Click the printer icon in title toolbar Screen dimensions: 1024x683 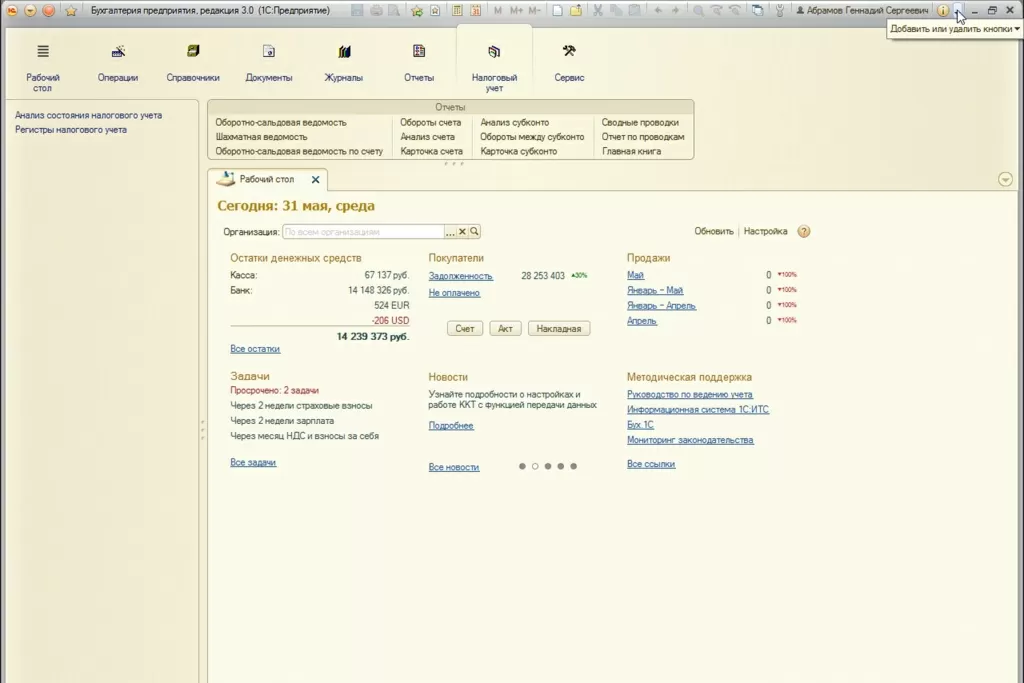click(376, 10)
